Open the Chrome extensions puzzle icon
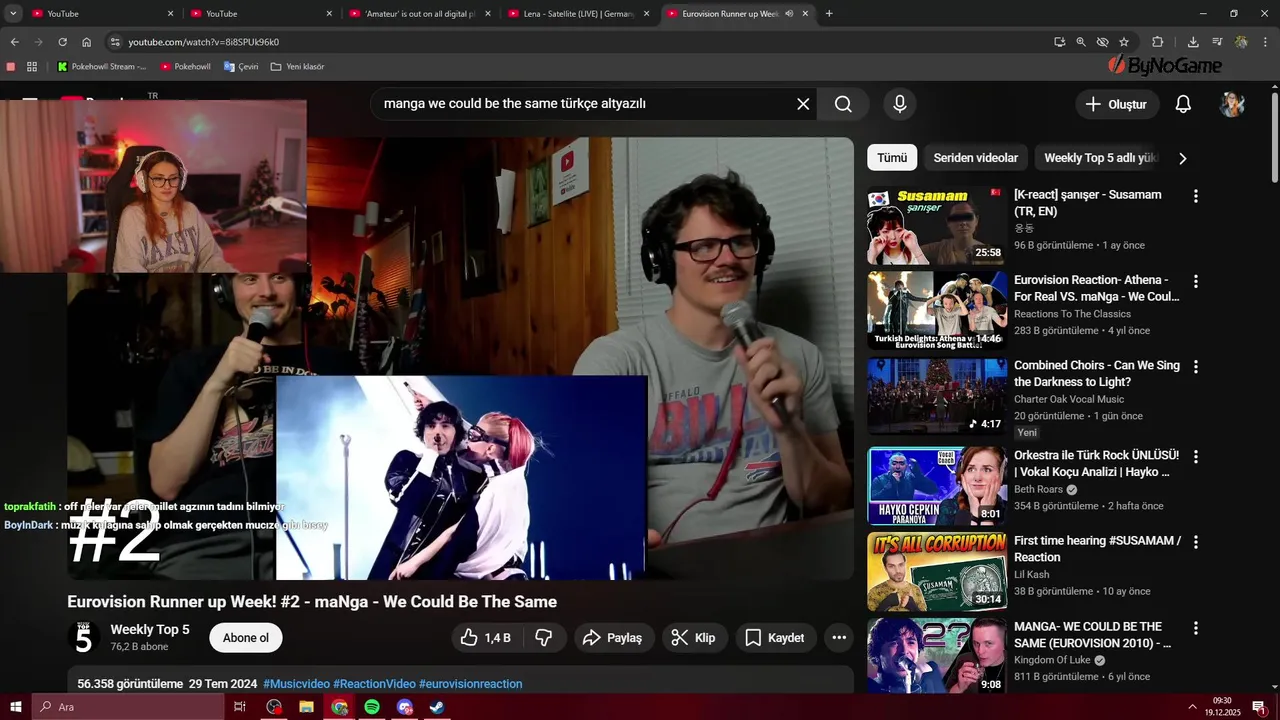This screenshot has height=720, width=1280. click(x=1158, y=42)
